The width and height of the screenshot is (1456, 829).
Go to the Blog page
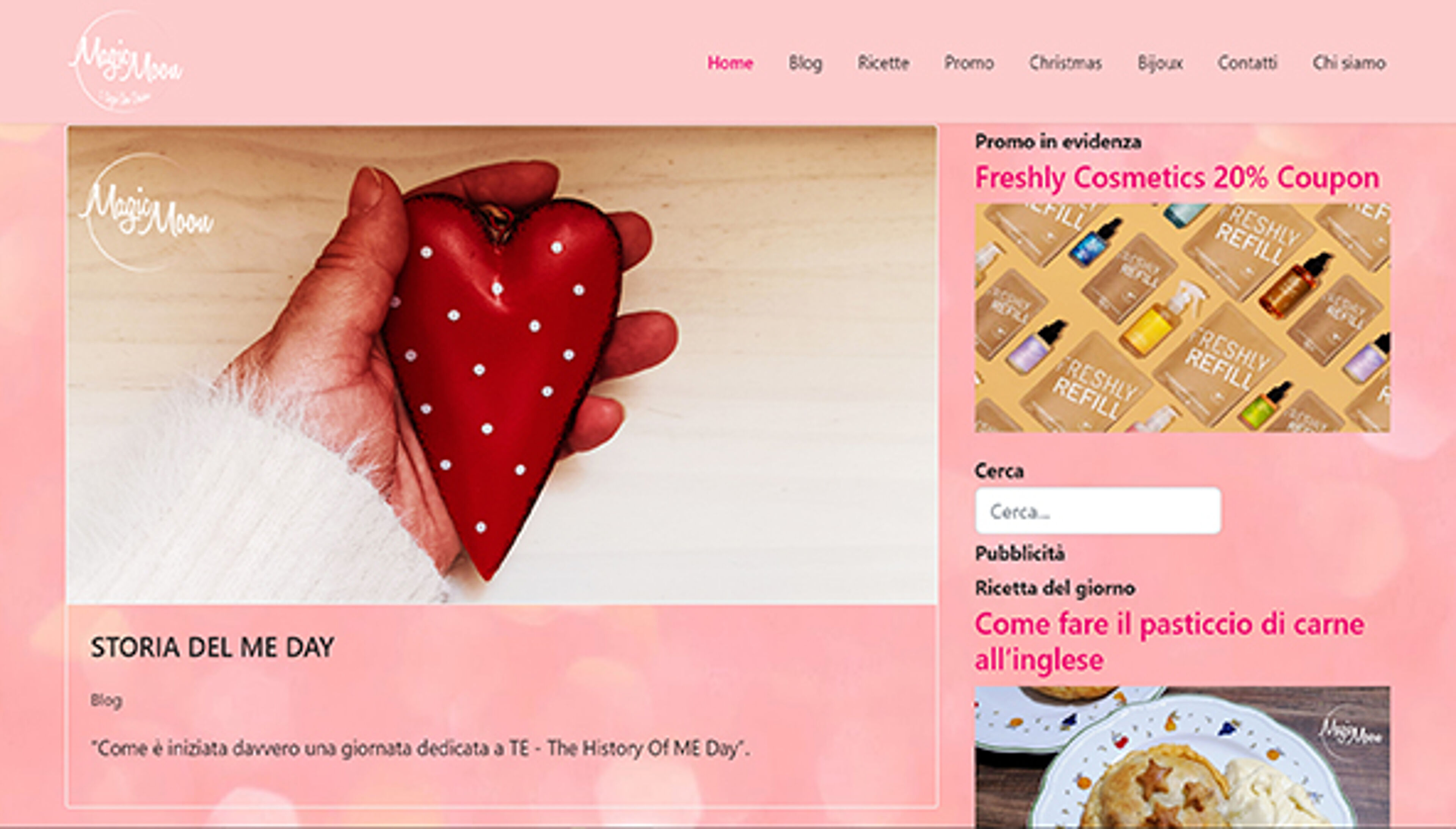click(805, 63)
